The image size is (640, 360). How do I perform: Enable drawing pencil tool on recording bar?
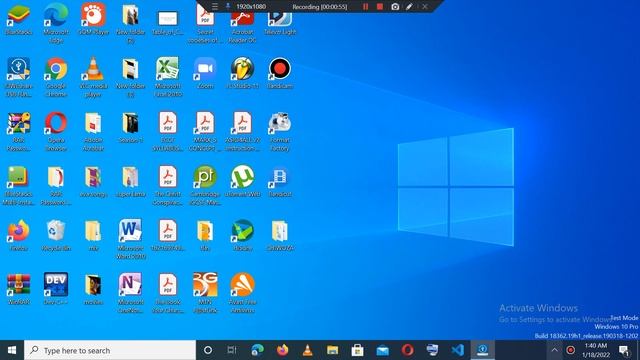tap(409, 7)
